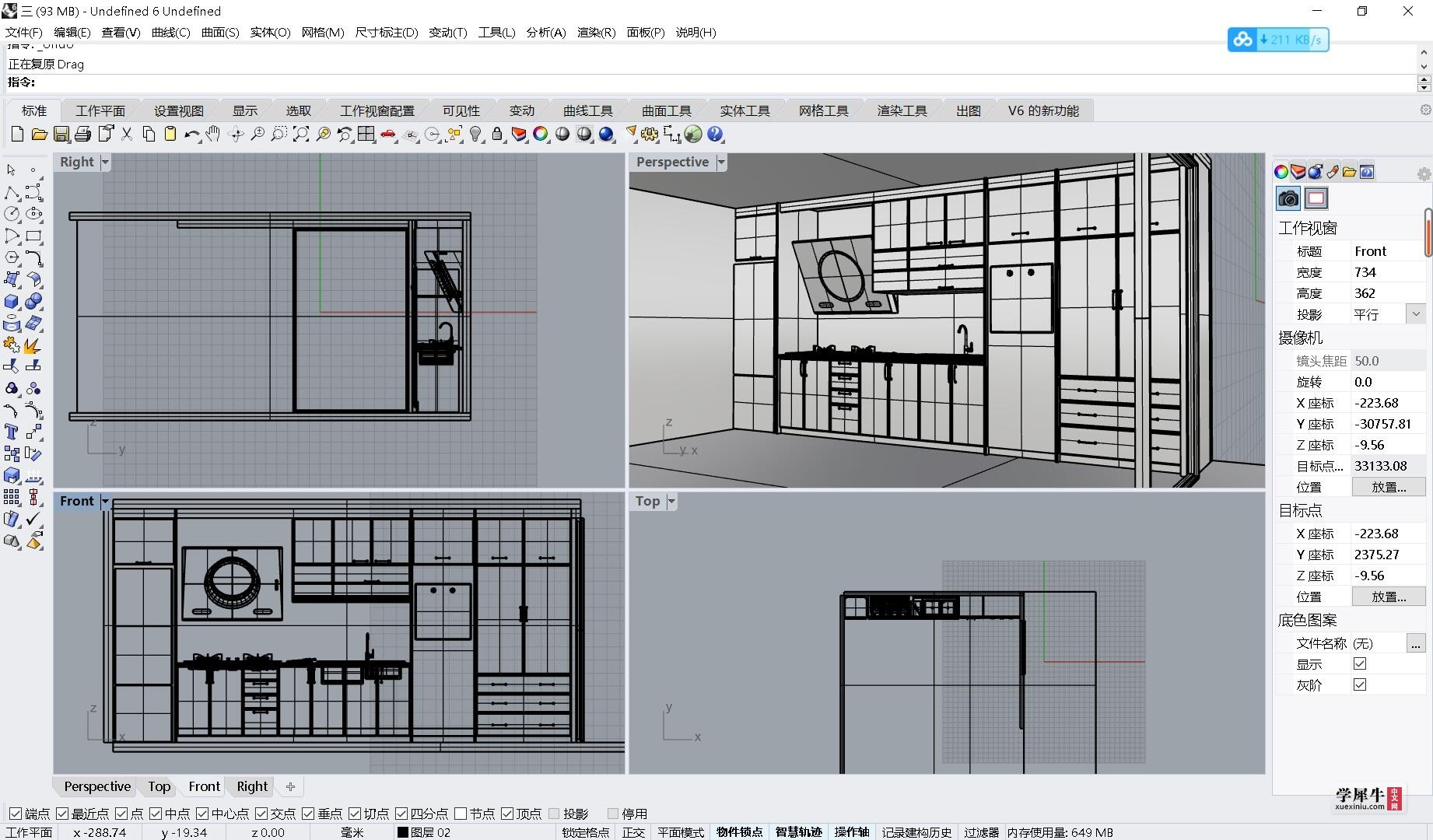
Task: Click the 宽度 value 734 field
Action: coord(1388,272)
